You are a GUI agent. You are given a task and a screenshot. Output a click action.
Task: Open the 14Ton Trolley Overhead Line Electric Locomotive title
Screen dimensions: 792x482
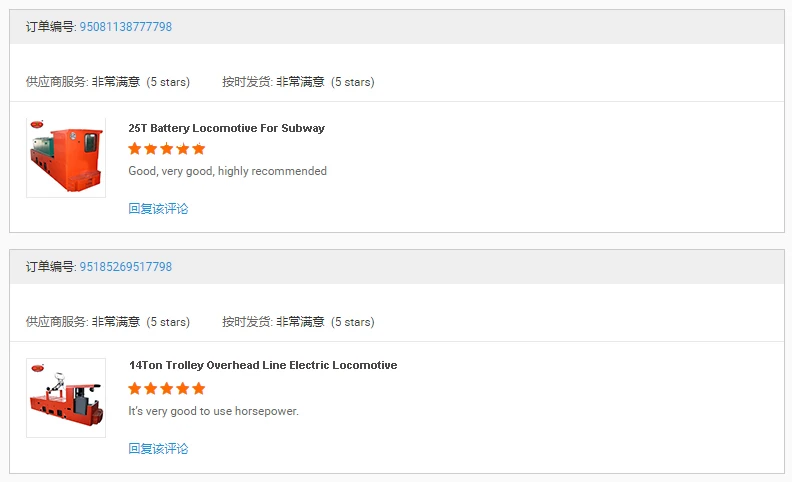pos(262,365)
